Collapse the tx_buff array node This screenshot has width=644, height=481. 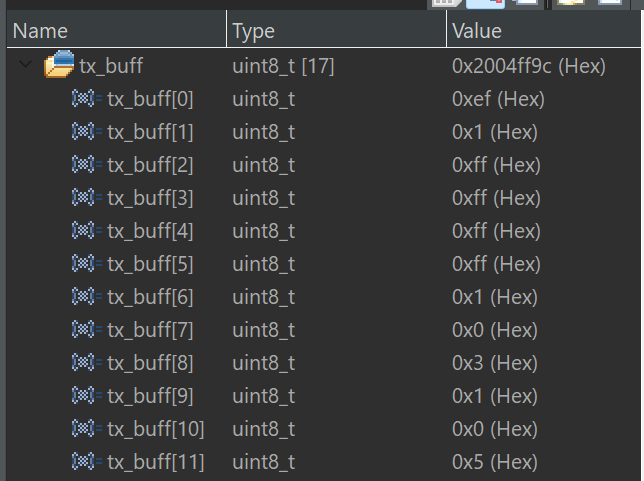pyautogui.click(x=25, y=64)
